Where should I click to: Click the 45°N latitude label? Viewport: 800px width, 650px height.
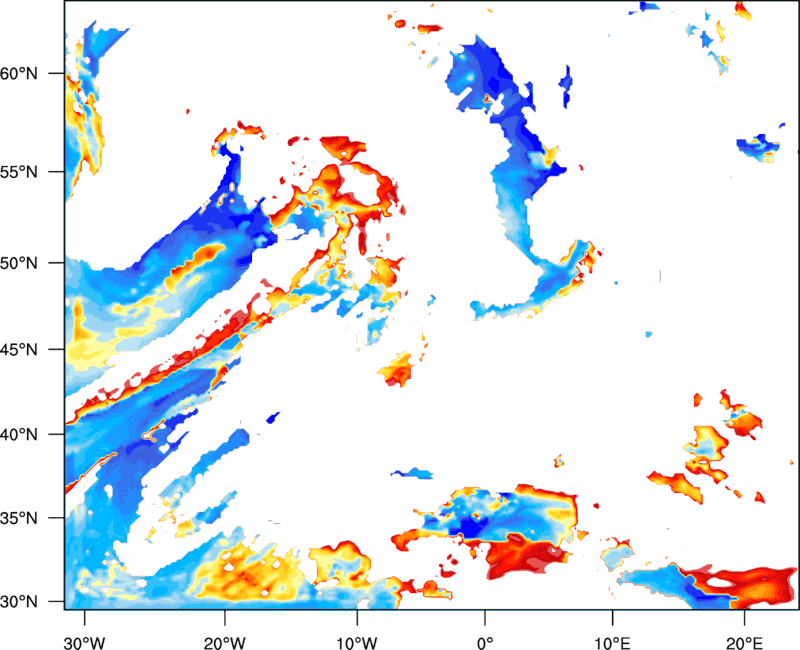tap(19, 349)
